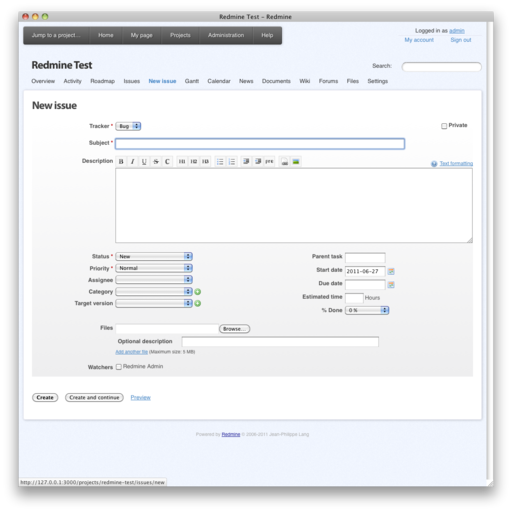Switch to the Documents tab
The image size is (512, 512).
(276, 81)
